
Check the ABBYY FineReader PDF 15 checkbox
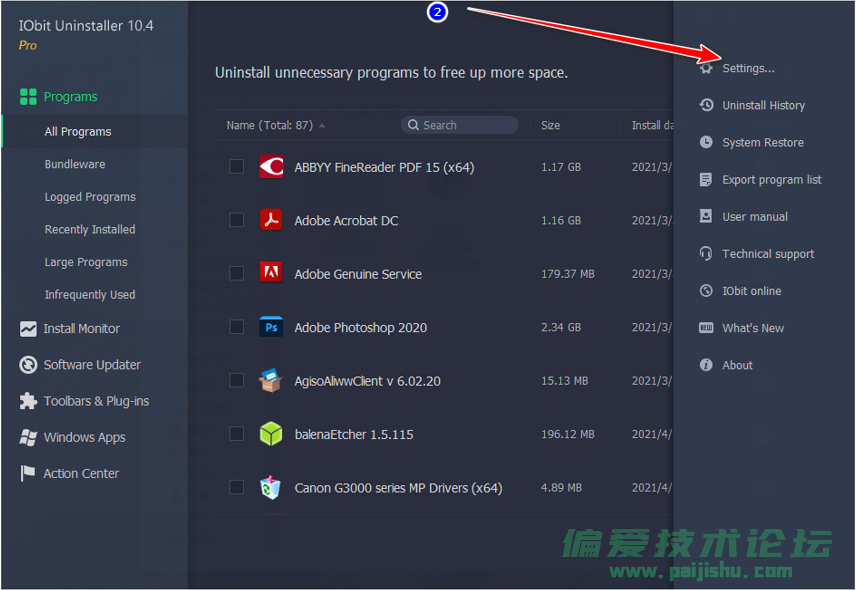(x=237, y=167)
